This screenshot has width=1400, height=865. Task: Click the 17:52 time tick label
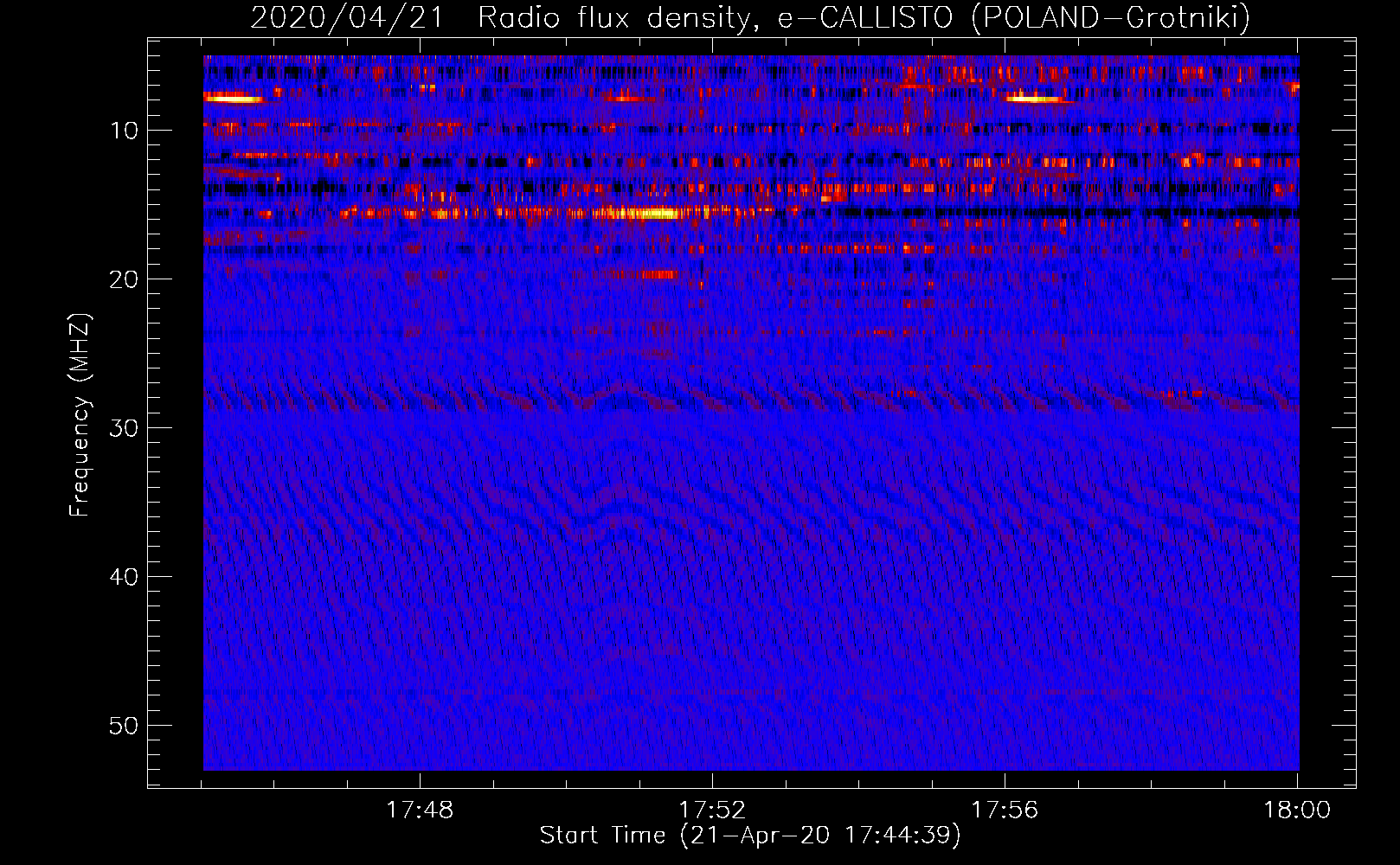point(712,811)
